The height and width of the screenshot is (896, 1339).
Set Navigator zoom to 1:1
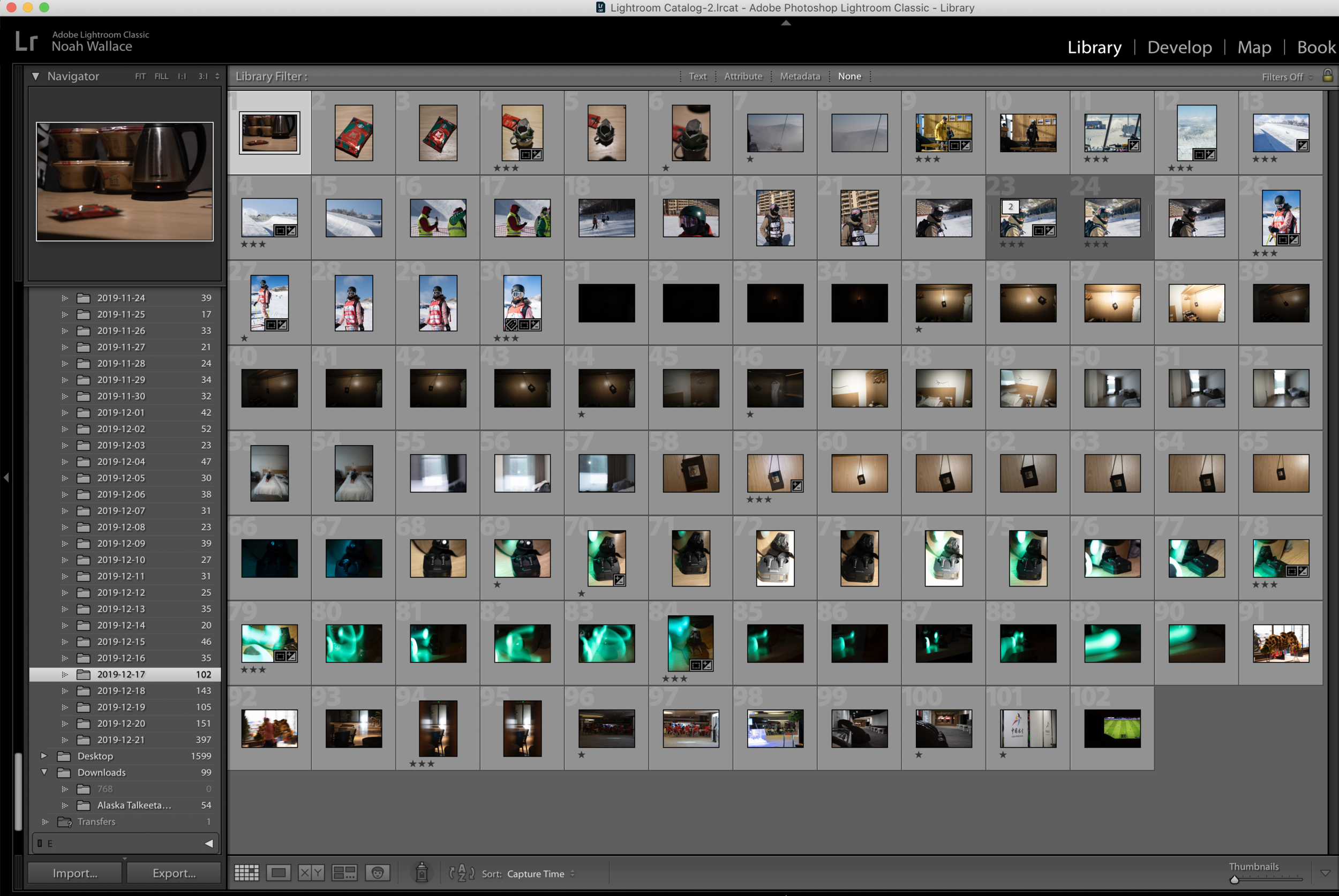coord(182,76)
